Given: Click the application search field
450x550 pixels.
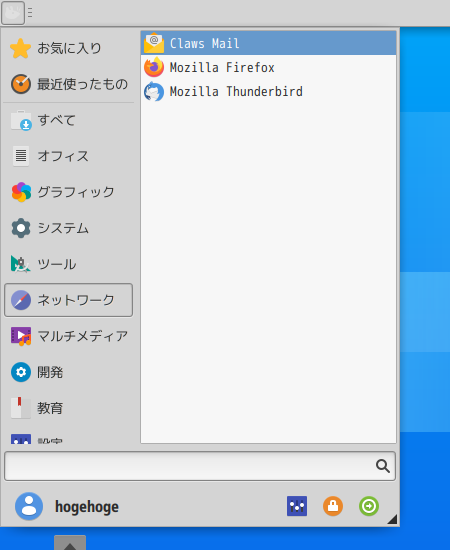Looking at the screenshot, I should tap(200, 466).
